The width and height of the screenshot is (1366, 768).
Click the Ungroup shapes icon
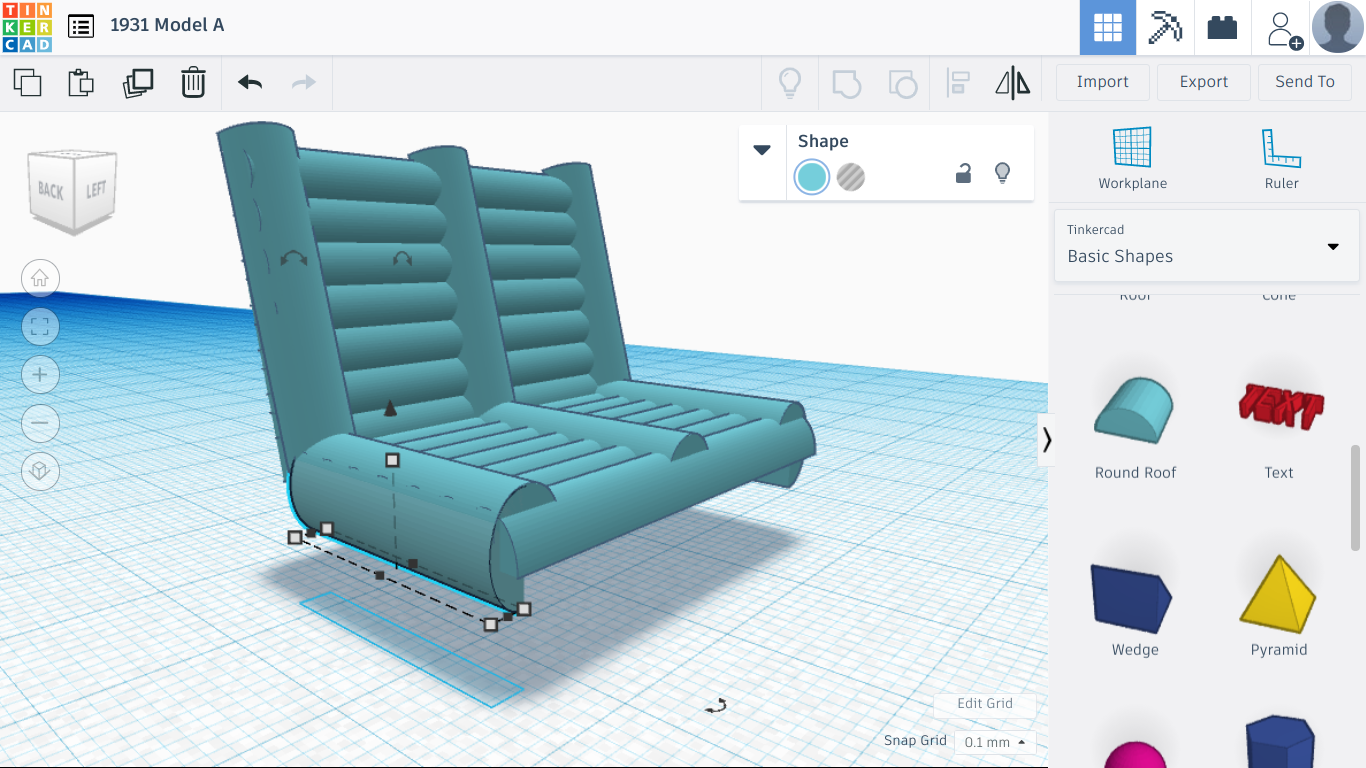click(x=902, y=84)
